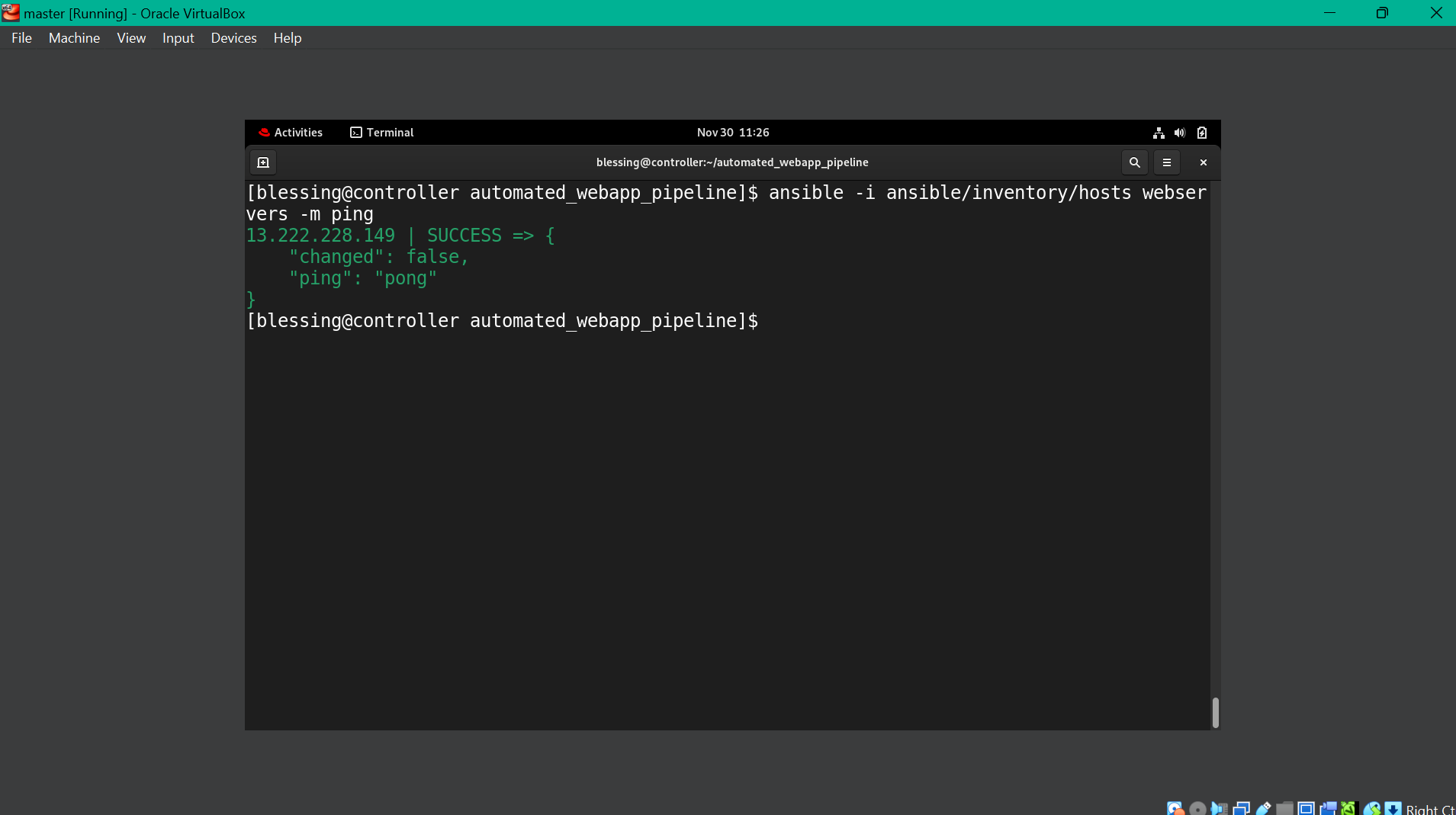The height and width of the screenshot is (815, 1456).
Task: Click the VirtualBox network status icon
Action: 1242,808
